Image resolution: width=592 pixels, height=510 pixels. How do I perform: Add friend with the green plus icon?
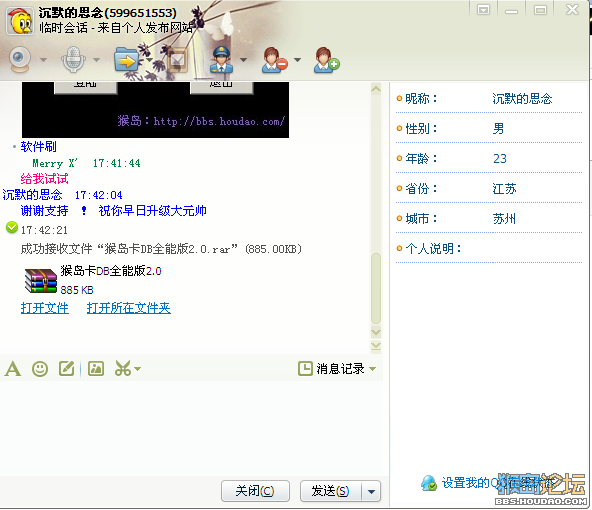click(327, 60)
